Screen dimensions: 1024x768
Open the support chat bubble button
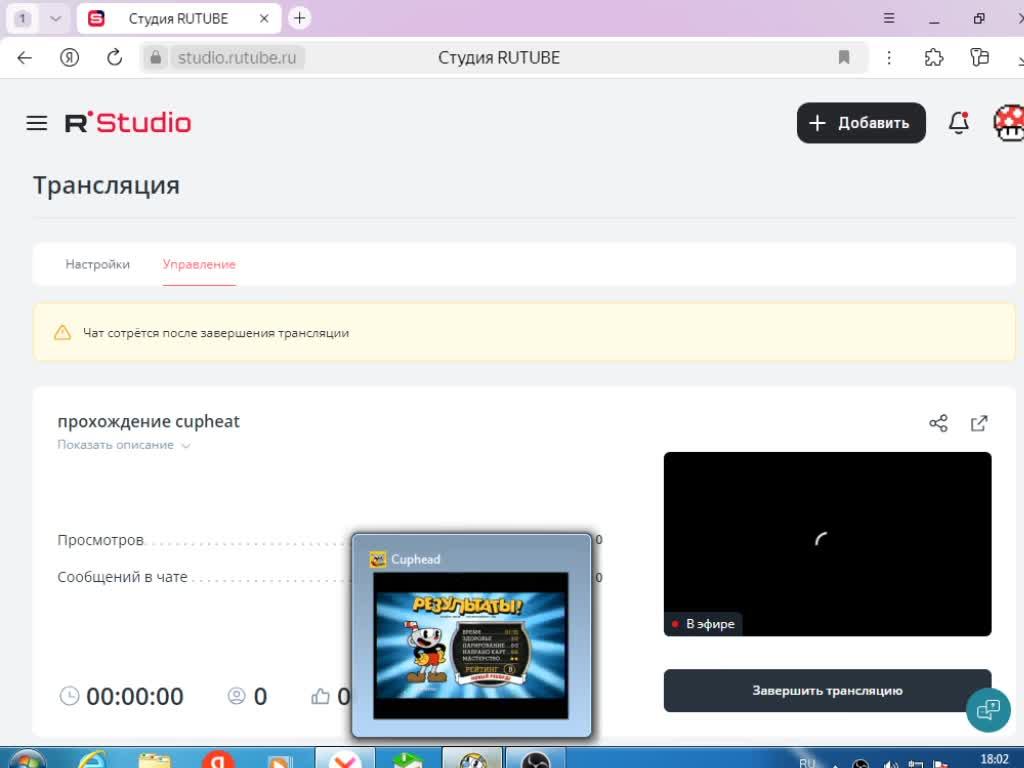click(x=988, y=710)
